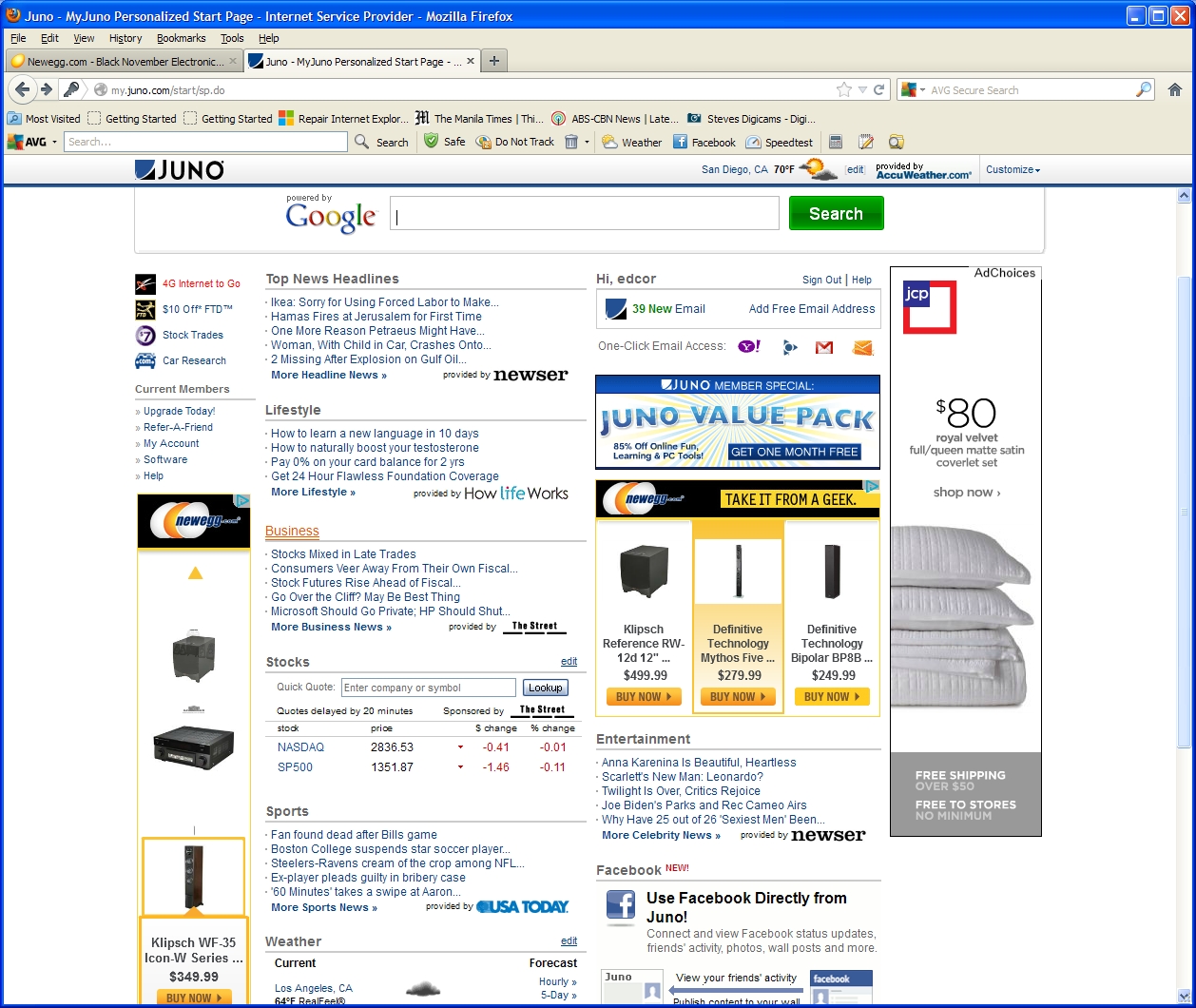Open the Bookmarks menu
Image resolution: width=1196 pixels, height=1008 pixels.
click(x=181, y=38)
